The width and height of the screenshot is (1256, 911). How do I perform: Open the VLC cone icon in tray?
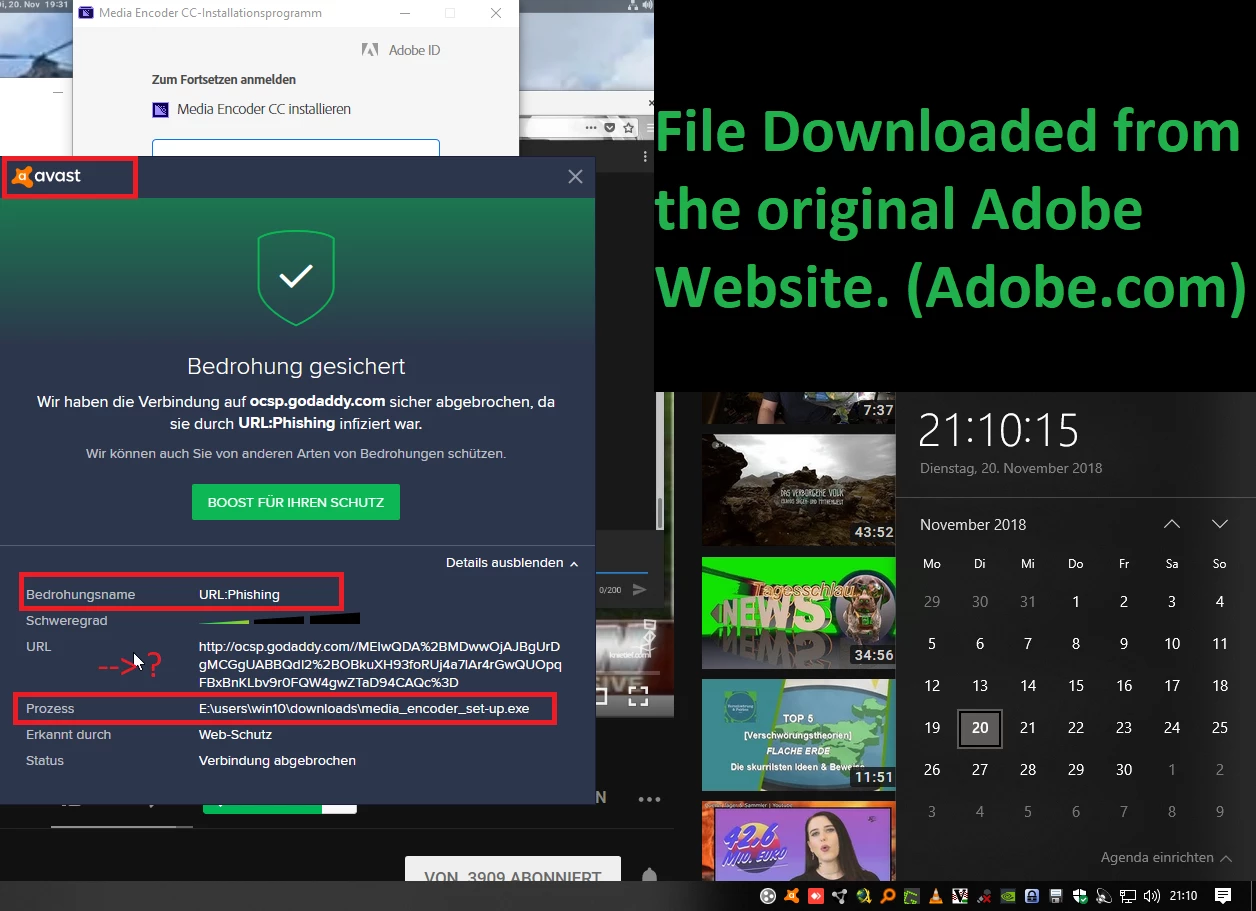(x=935, y=896)
